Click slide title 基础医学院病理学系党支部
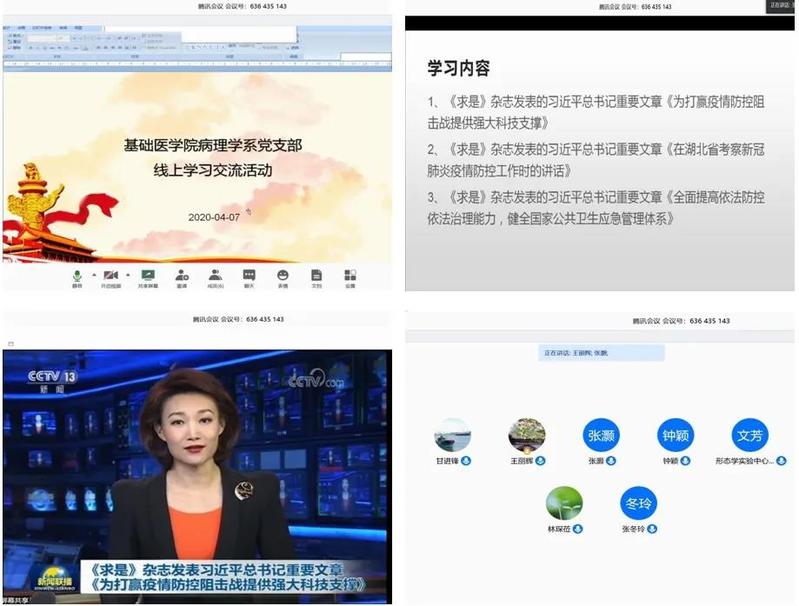The width and height of the screenshot is (799, 606). click(213, 145)
